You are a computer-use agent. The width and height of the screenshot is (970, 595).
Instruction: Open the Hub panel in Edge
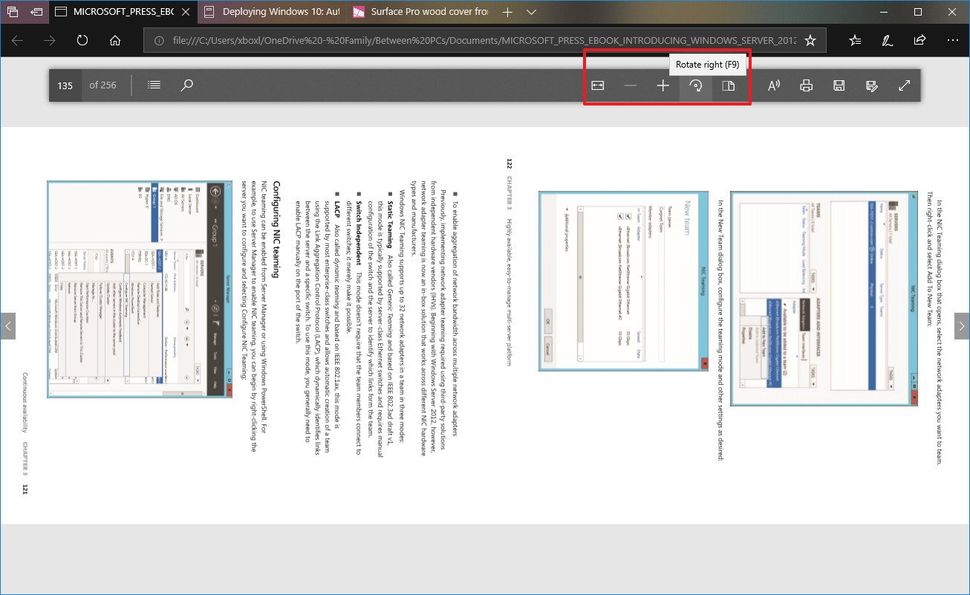point(854,40)
